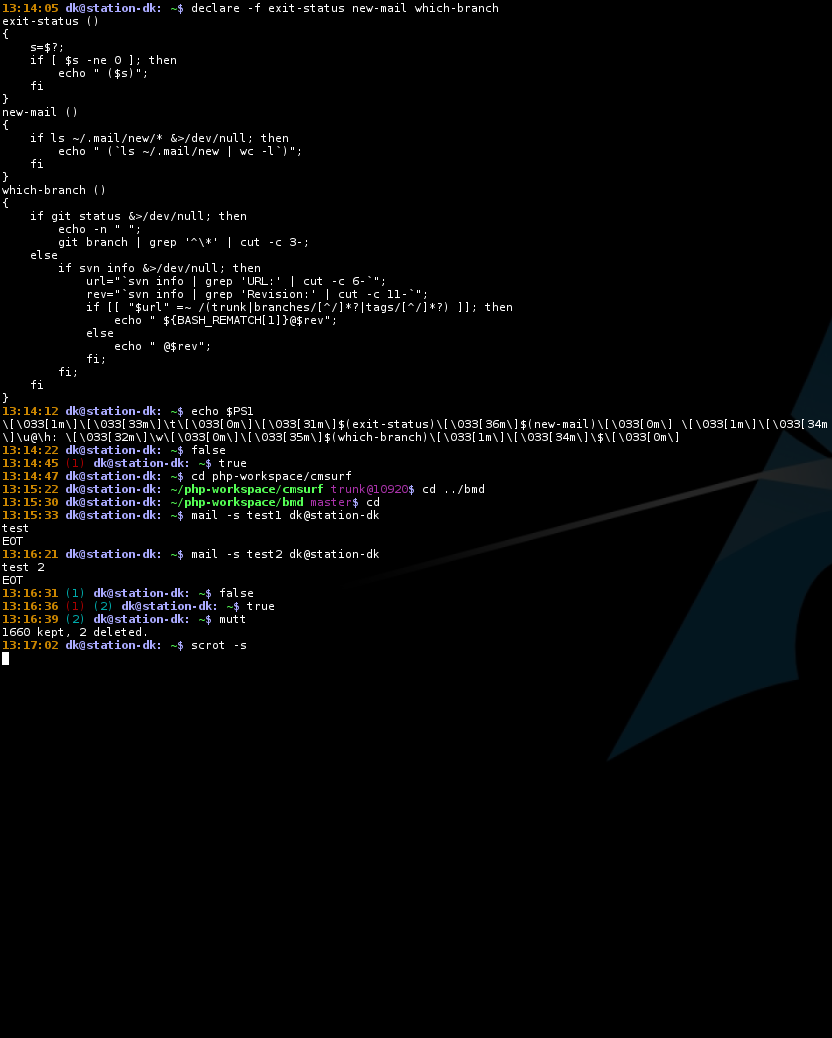Click the 'exit-status ()' function header

pyautogui.click(x=50, y=21)
